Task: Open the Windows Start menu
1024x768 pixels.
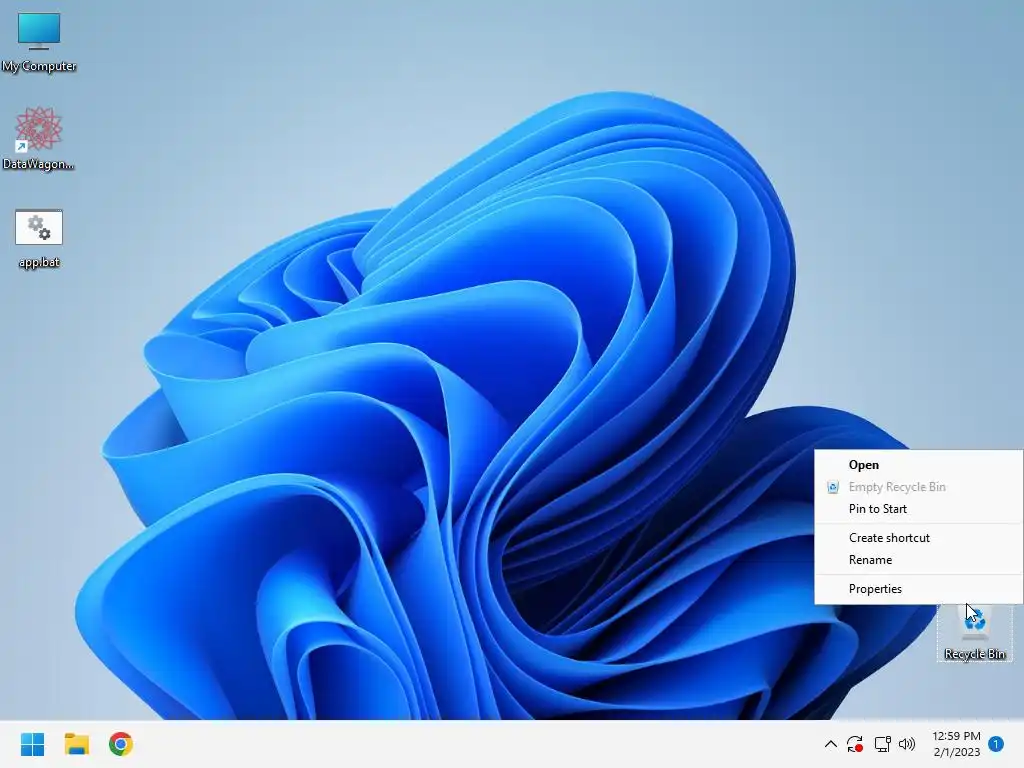Action: [x=32, y=744]
